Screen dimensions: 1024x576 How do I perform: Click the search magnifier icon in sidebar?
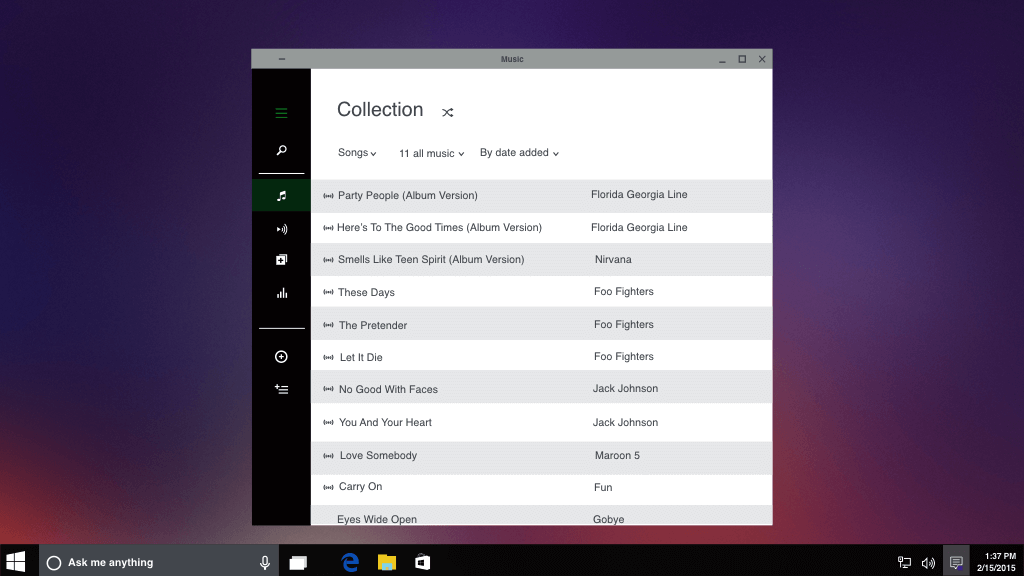[281, 150]
